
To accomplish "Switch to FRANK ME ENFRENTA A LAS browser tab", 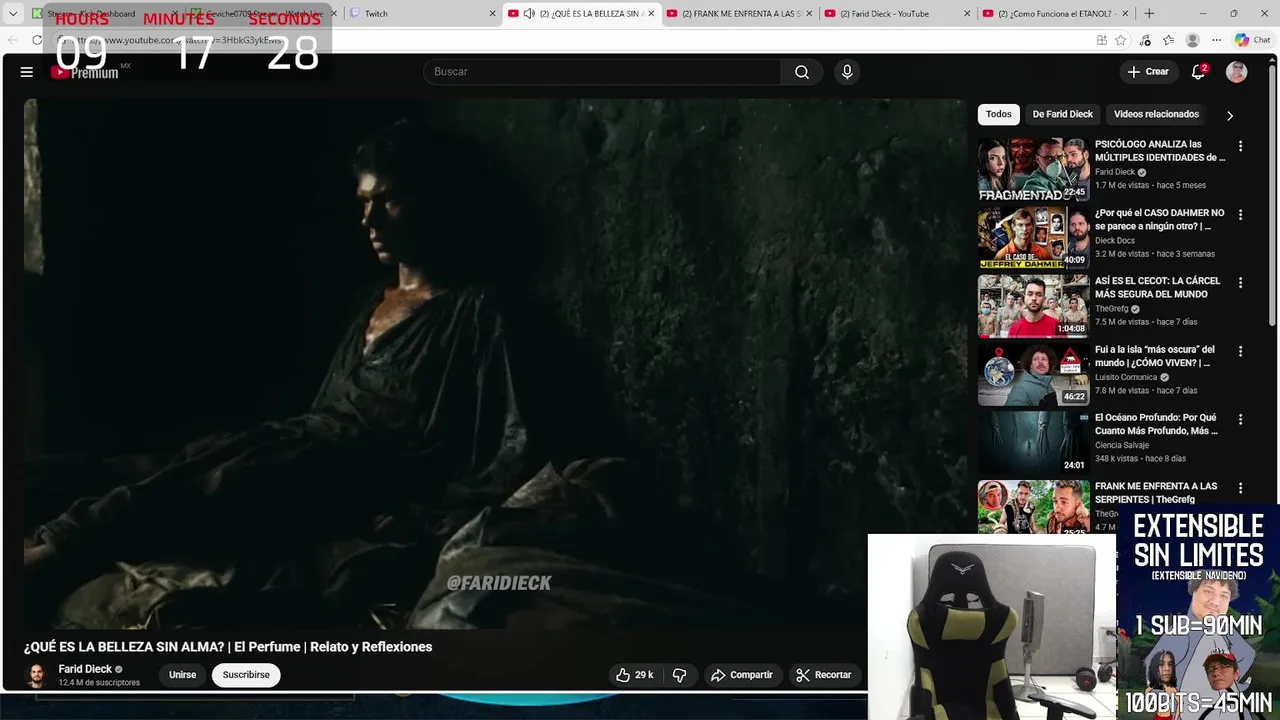I will click(x=739, y=13).
